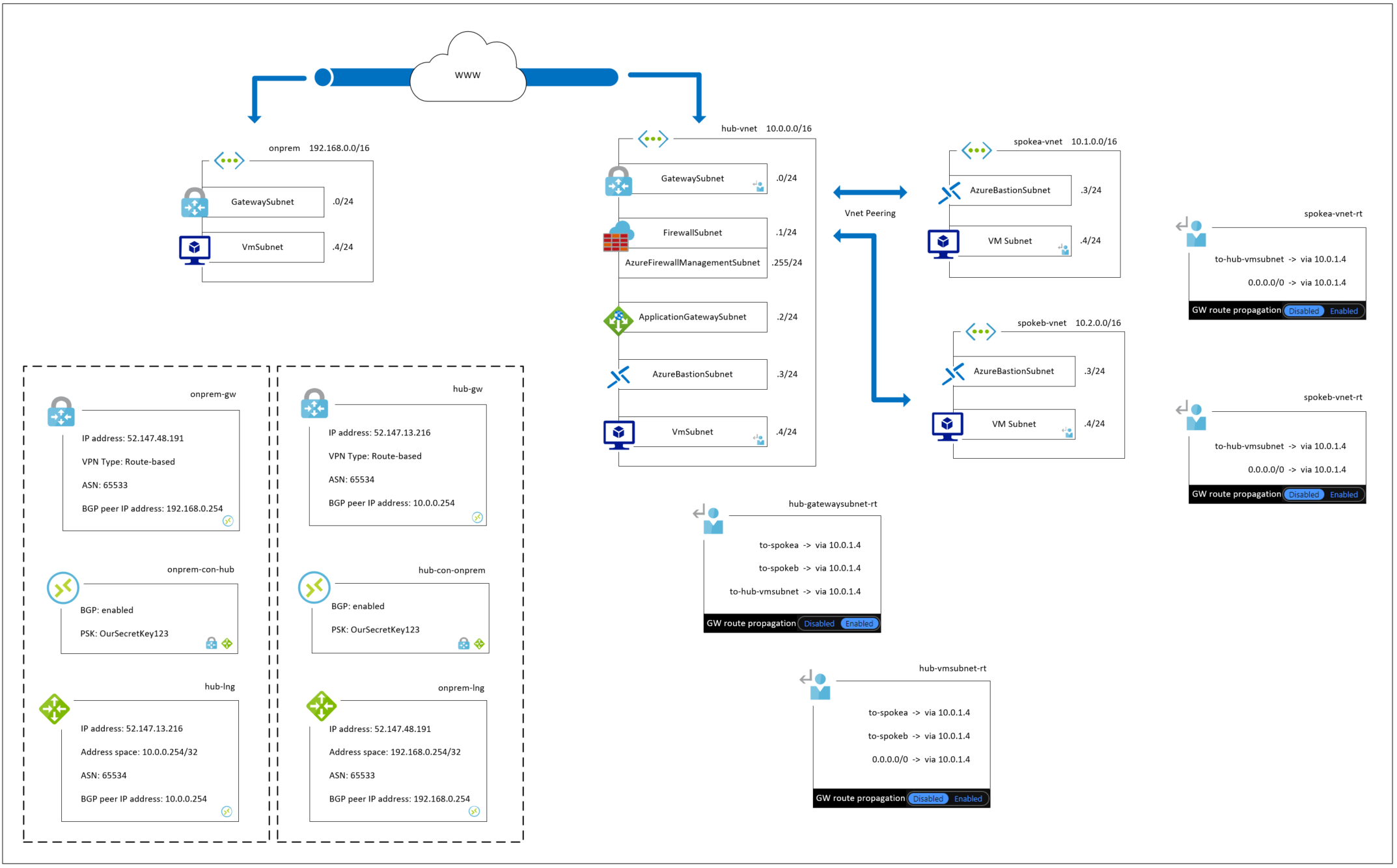Select the spokea-vnet Bastion icon
This screenshot has width=1397, height=868.
click(x=950, y=193)
